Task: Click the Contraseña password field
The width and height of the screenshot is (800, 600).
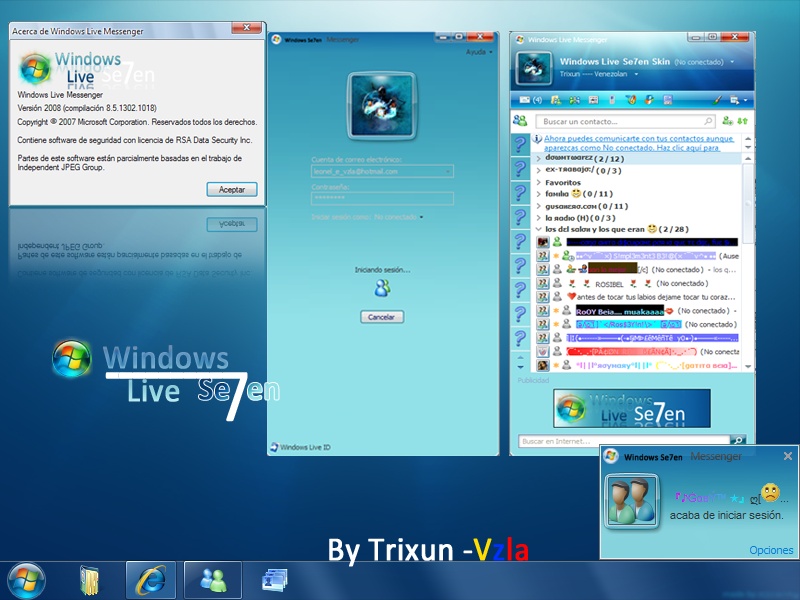Action: point(382,198)
